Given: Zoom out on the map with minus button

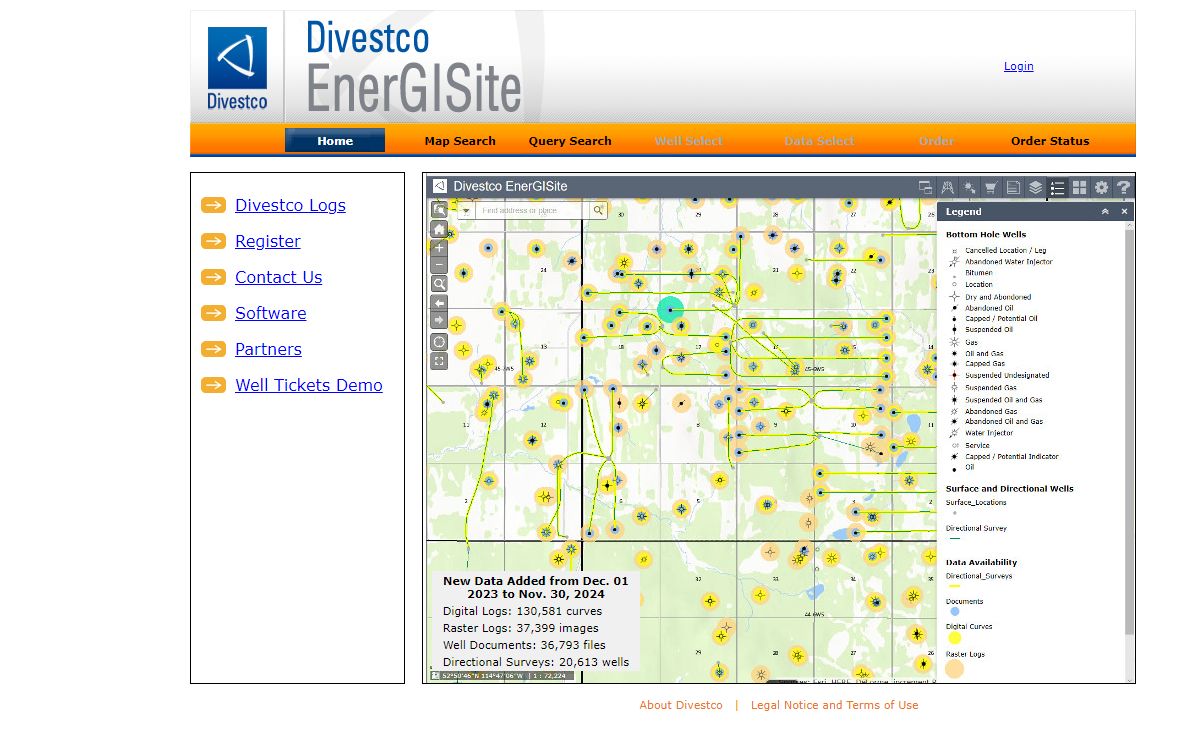Looking at the screenshot, I should pos(439,266).
